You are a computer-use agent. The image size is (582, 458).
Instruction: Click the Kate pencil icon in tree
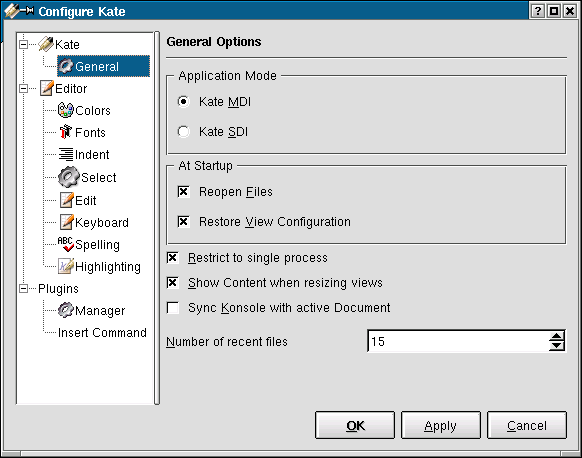[46, 44]
